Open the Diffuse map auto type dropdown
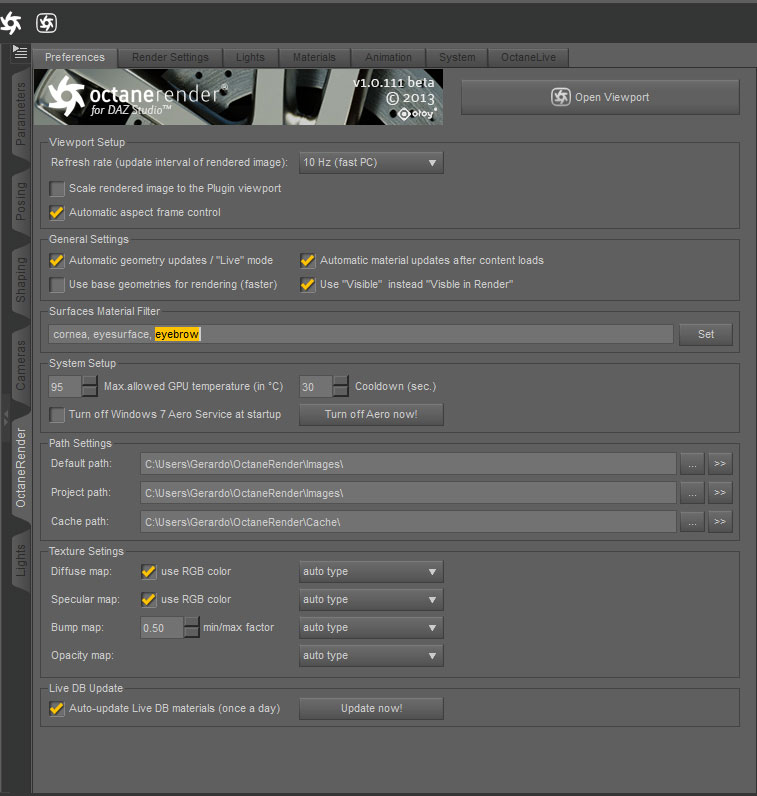 pyautogui.click(x=371, y=572)
